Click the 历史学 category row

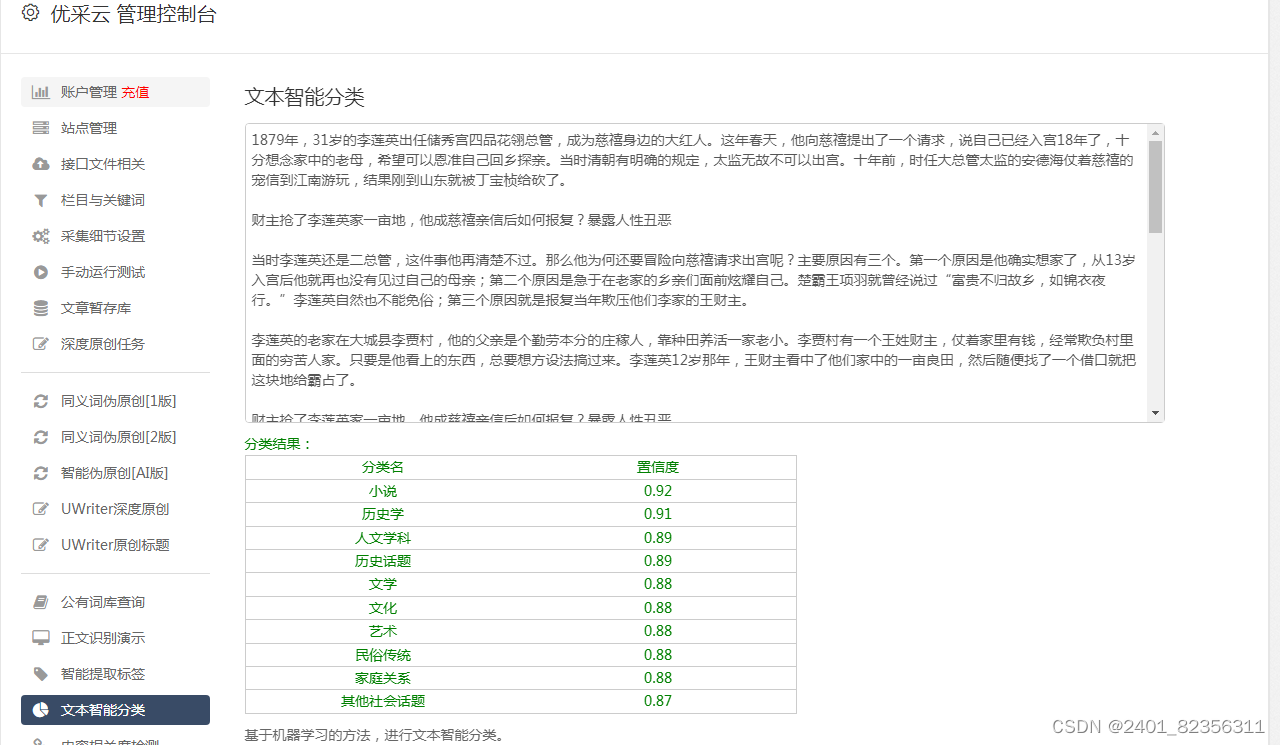coord(521,514)
